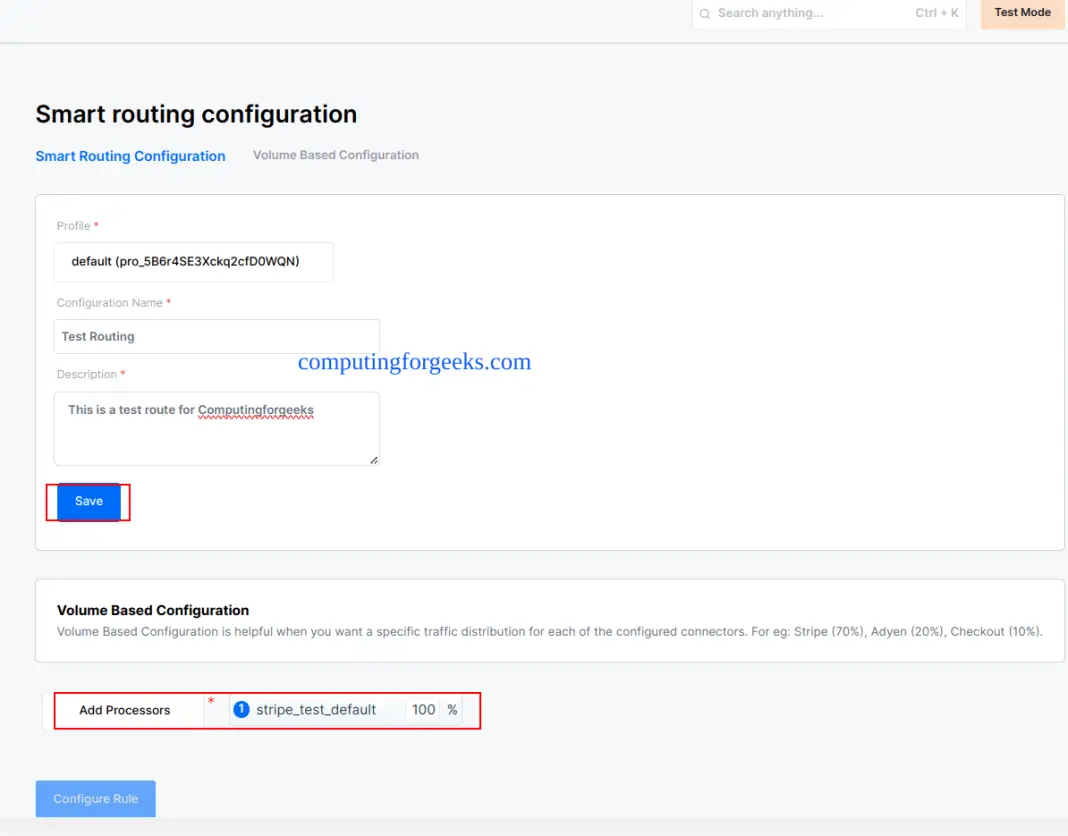1068x836 pixels.
Task: Expand the processor percentage selector showing 100
Action: point(423,709)
